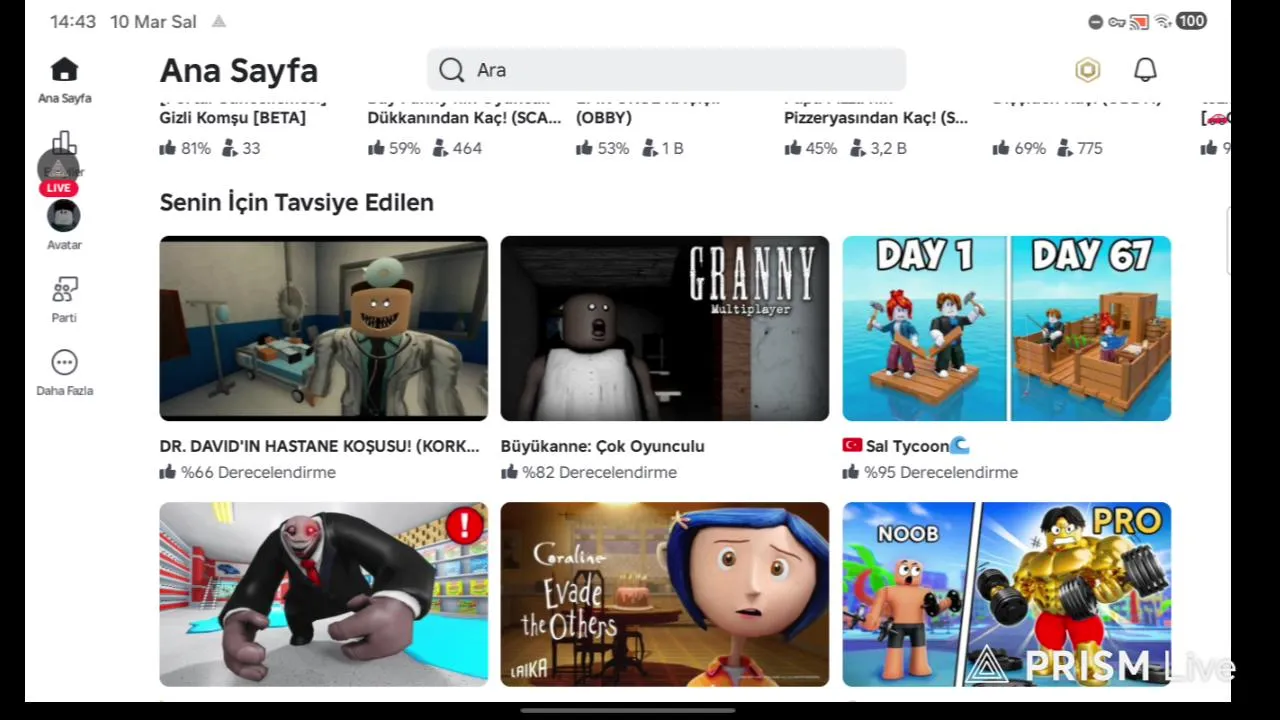The height and width of the screenshot is (720, 1280).
Task: Open the Gizli Komşu [BETA] game
Action: (233, 117)
